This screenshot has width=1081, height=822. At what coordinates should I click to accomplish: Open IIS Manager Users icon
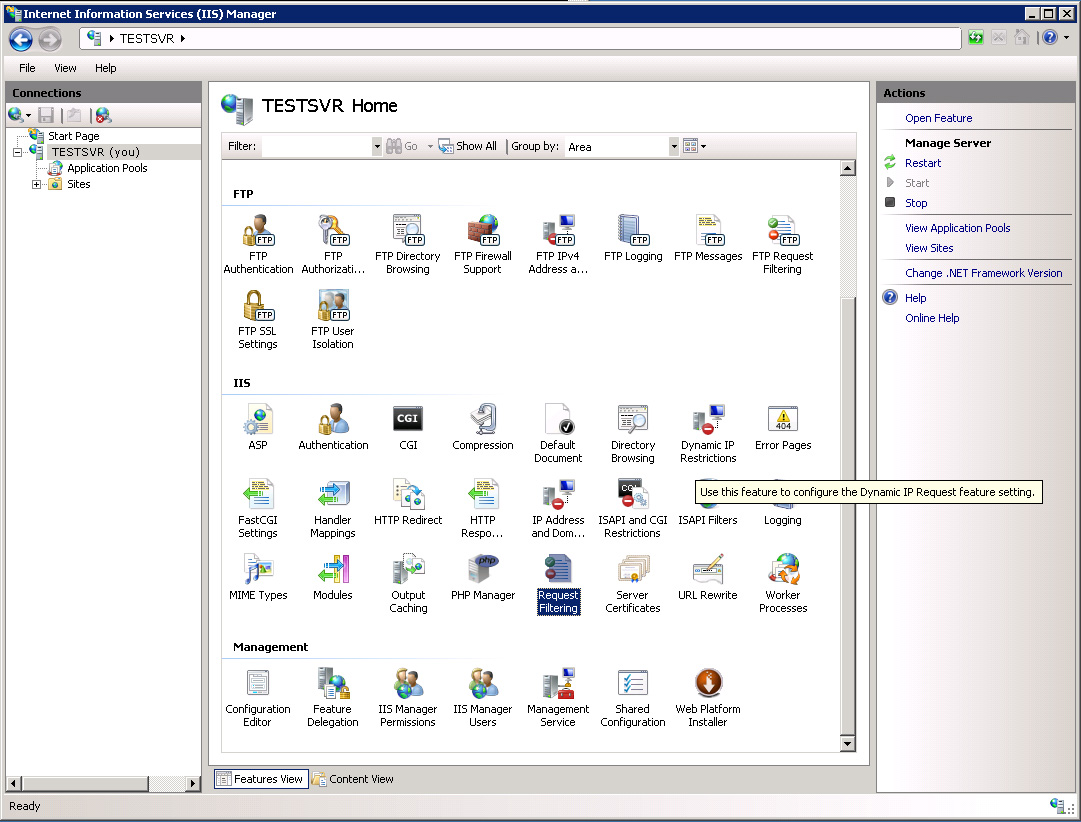483,697
